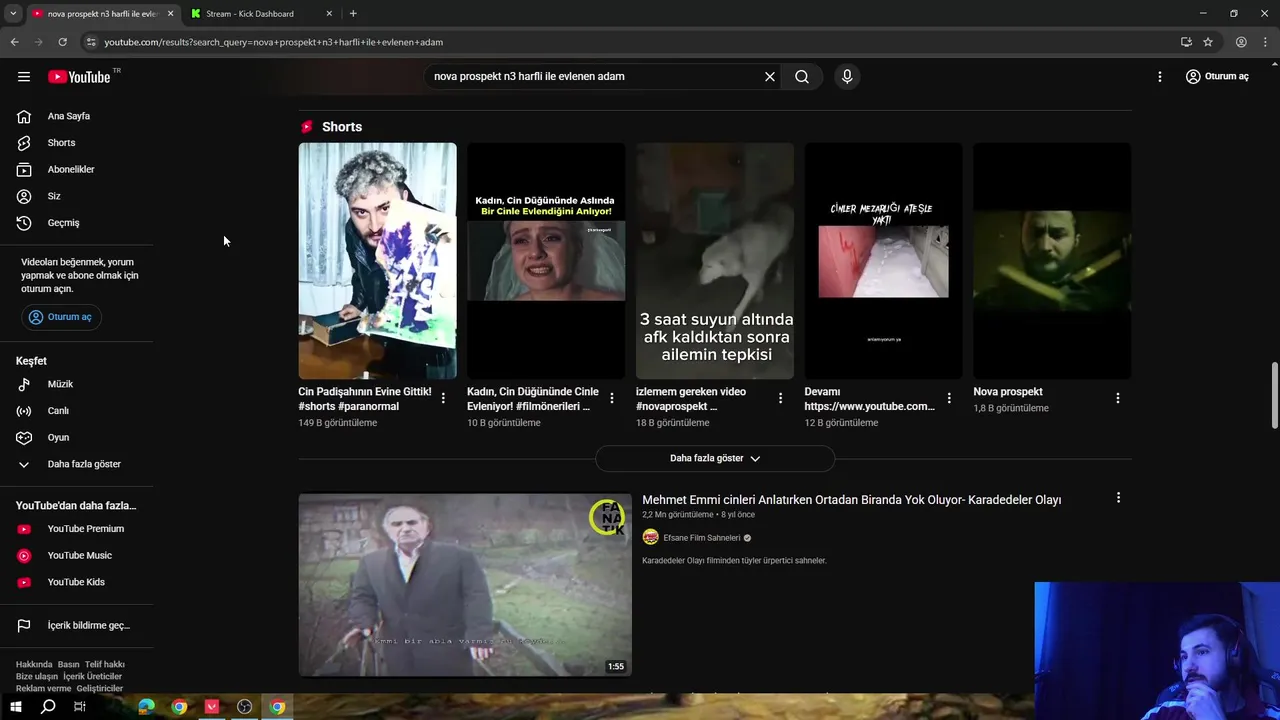Screen dimensions: 1280x720
Task: Open Basın footer link
Action: (69, 664)
